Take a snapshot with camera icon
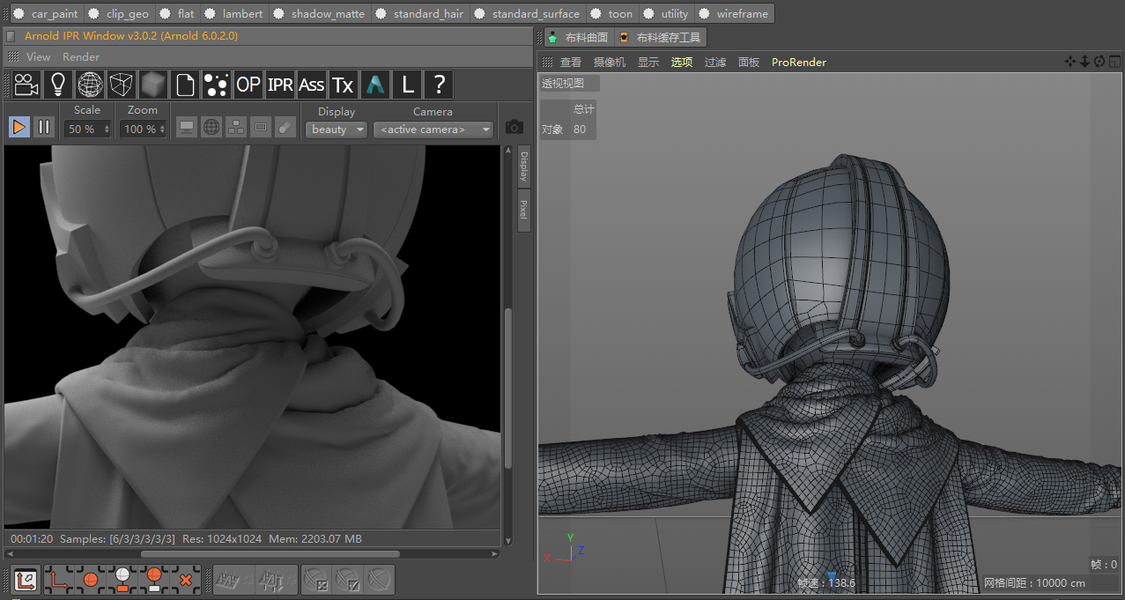Screen dimensions: 1125x600 (514, 127)
